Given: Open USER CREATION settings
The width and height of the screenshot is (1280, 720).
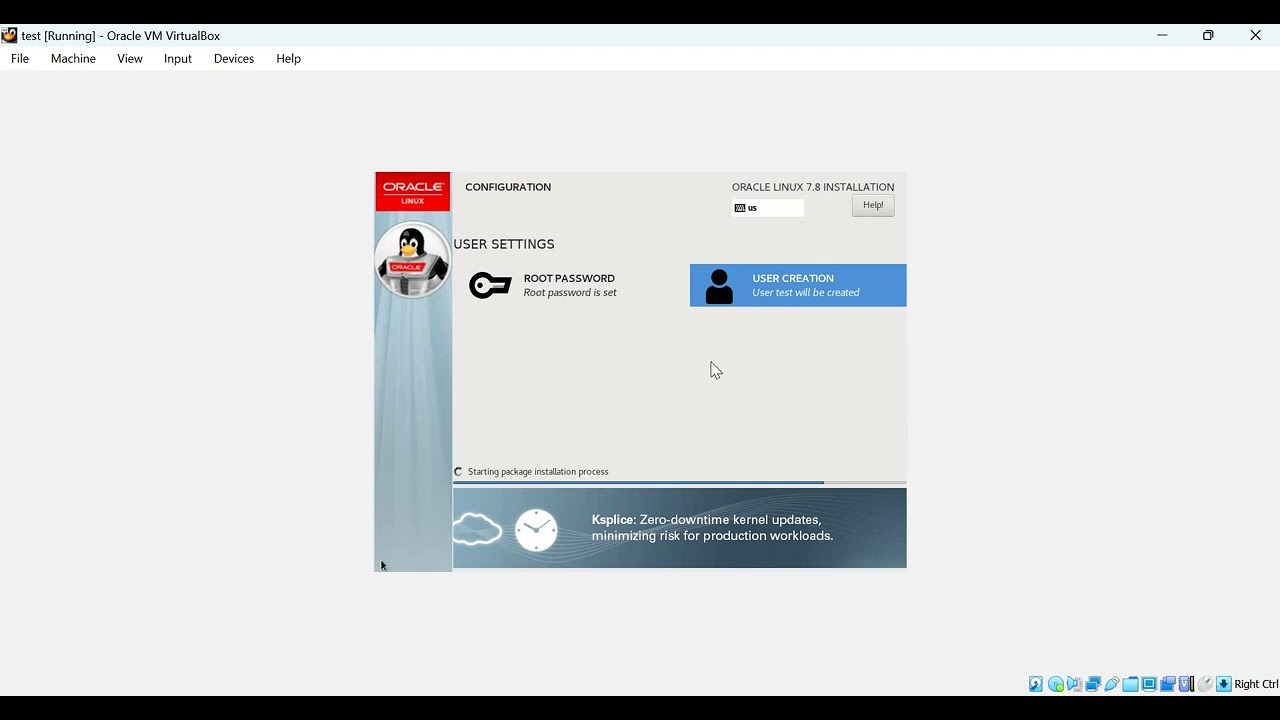Looking at the screenshot, I should (798, 285).
